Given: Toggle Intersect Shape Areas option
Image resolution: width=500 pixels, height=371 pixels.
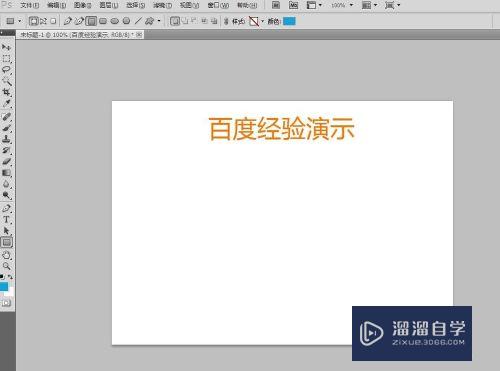Looking at the screenshot, I should 204,21.
